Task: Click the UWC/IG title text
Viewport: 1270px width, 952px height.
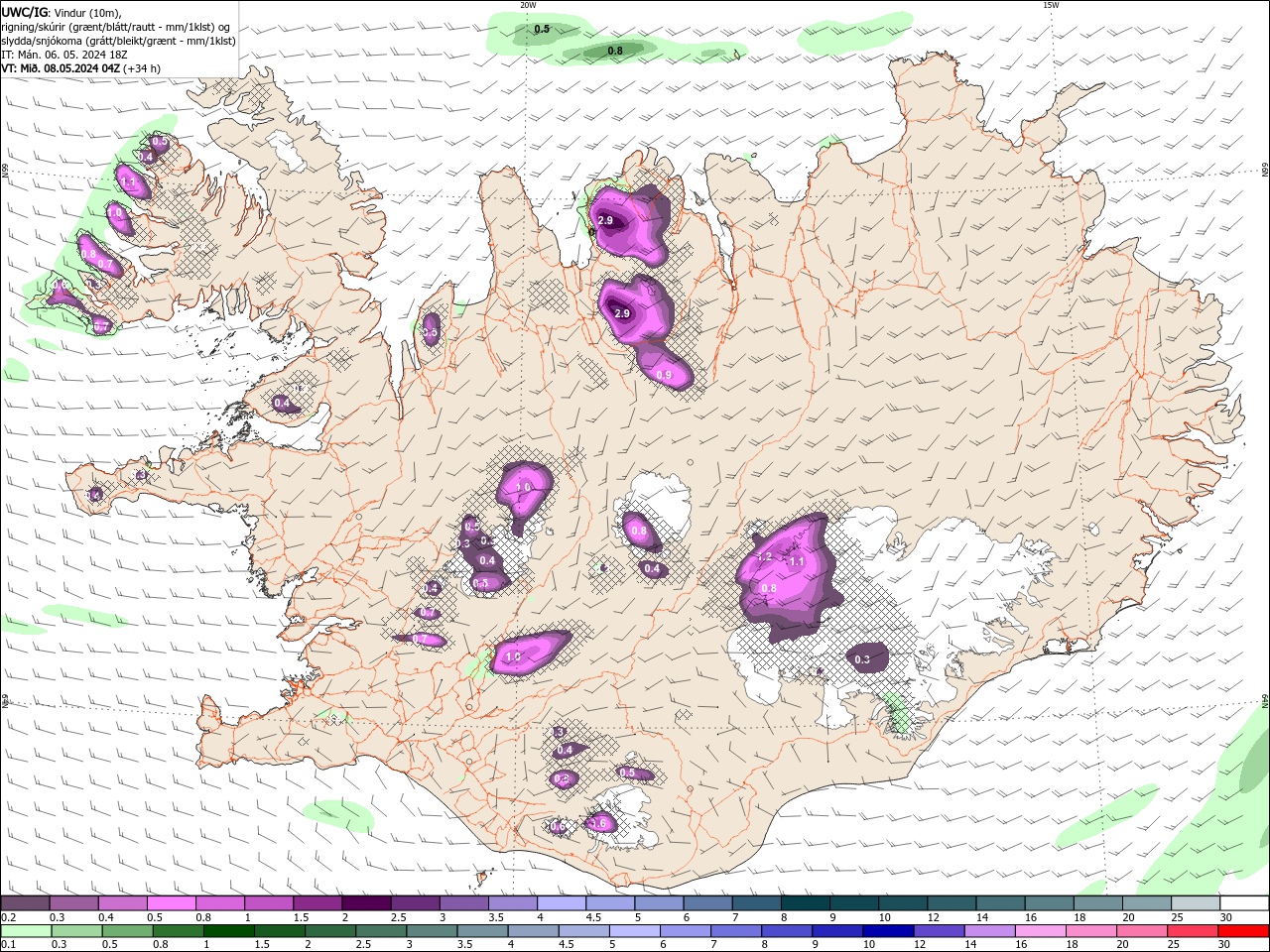Action: pos(25,12)
